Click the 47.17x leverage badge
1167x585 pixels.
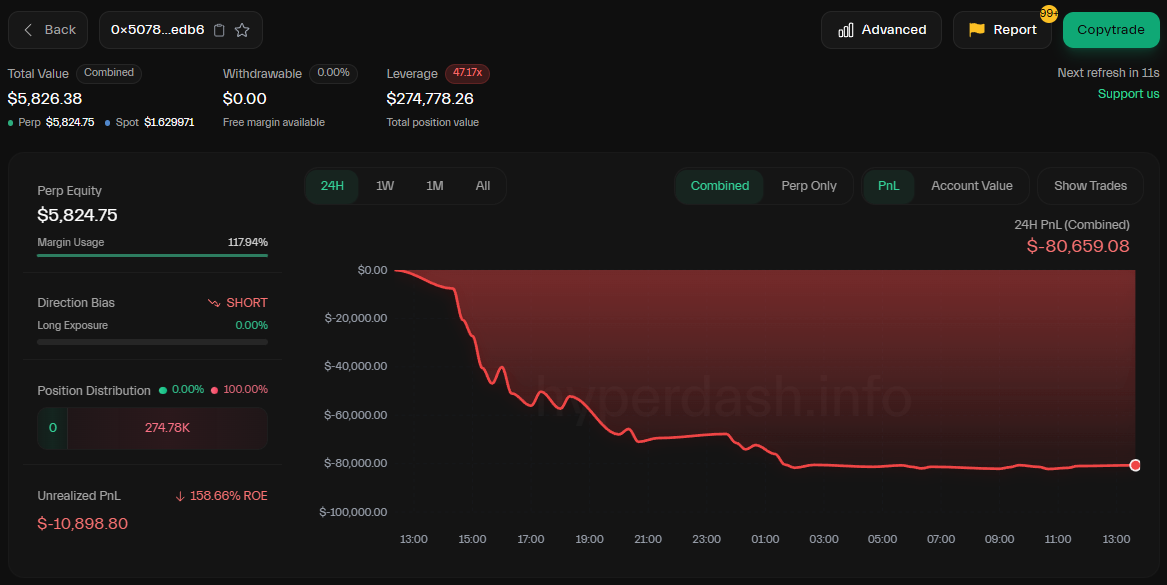467,73
